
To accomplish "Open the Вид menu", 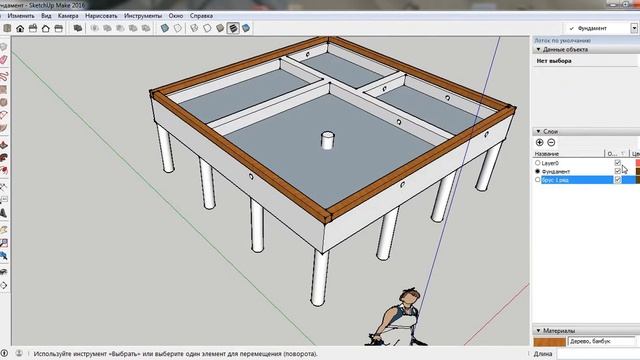I will pos(46,16).
